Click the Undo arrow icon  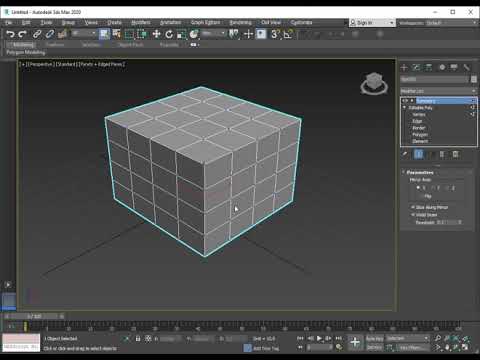click(x=10, y=34)
